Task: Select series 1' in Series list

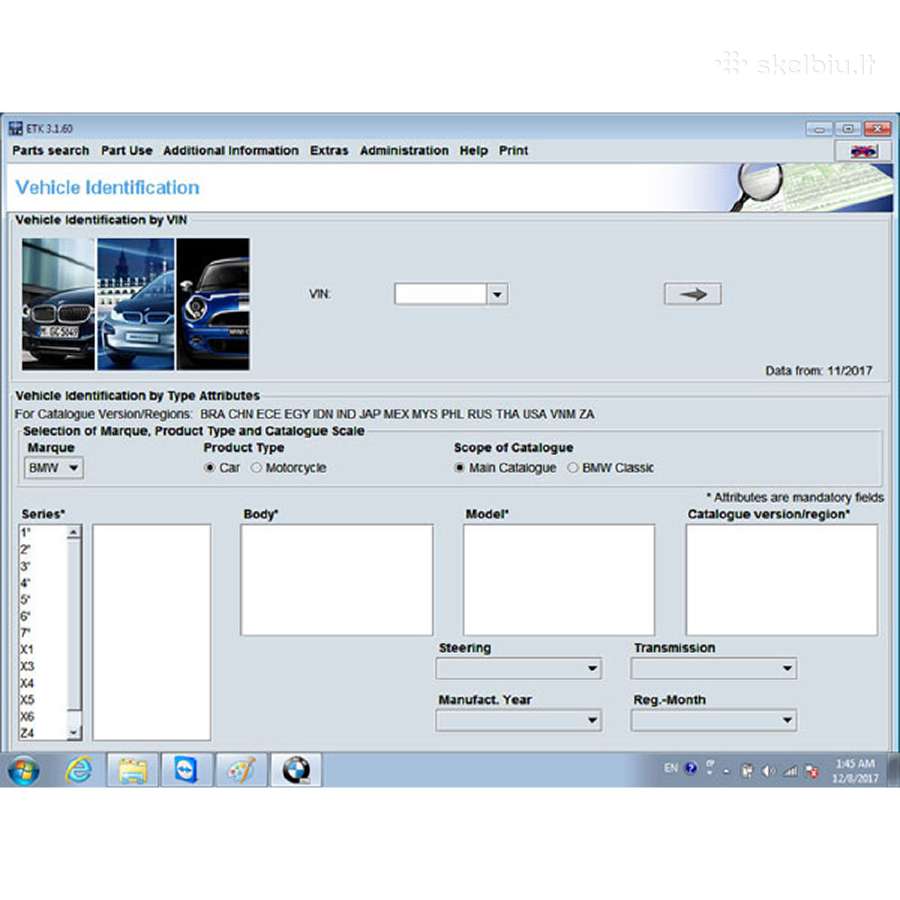Action: 43,533
